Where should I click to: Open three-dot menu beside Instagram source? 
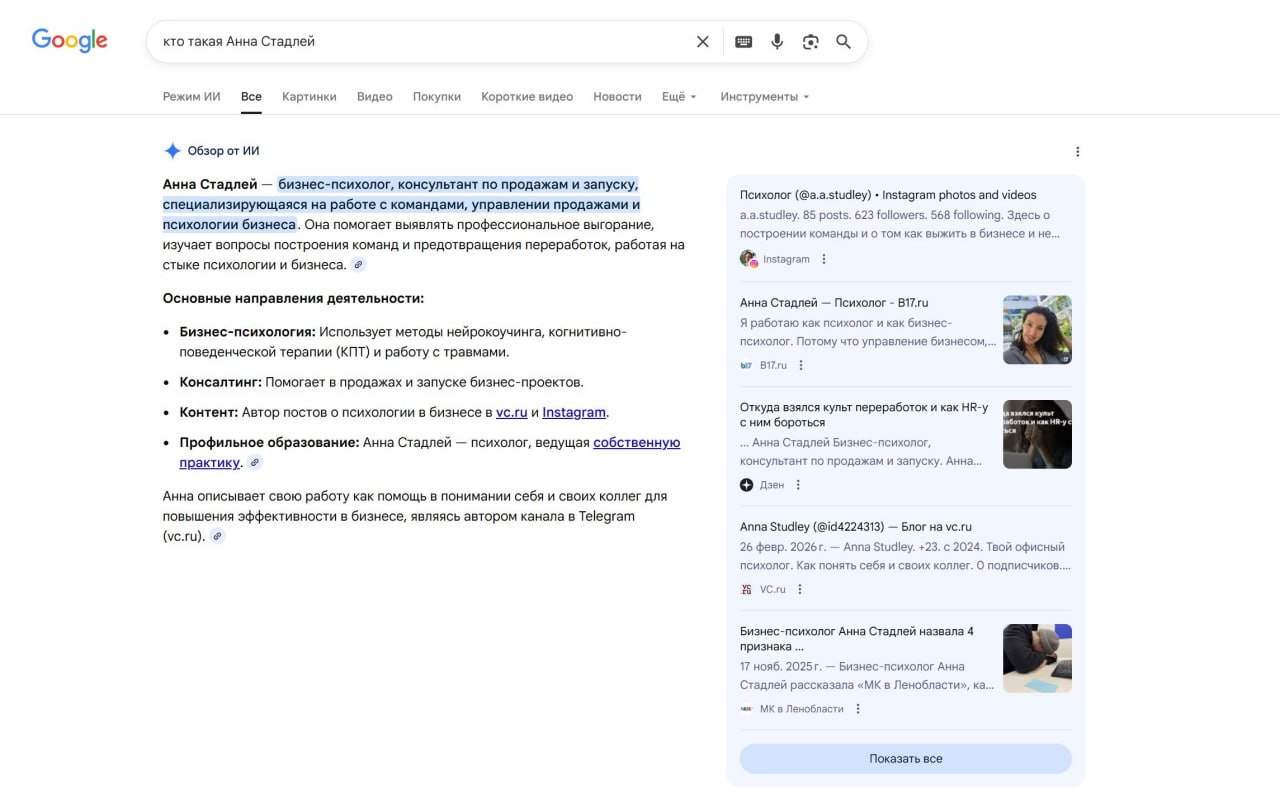coord(824,259)
